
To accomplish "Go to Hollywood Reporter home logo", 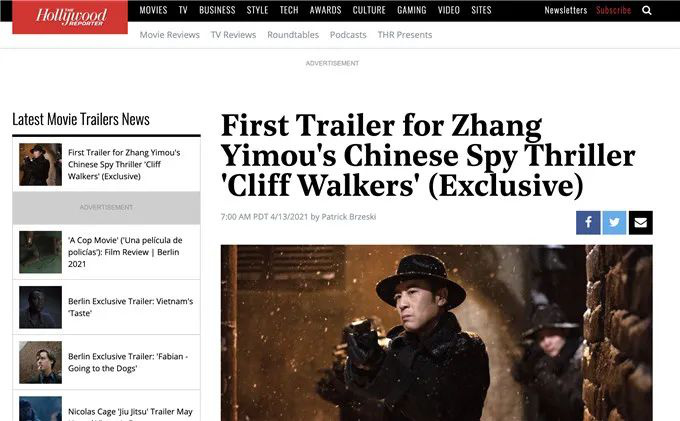I will [70, 17].
